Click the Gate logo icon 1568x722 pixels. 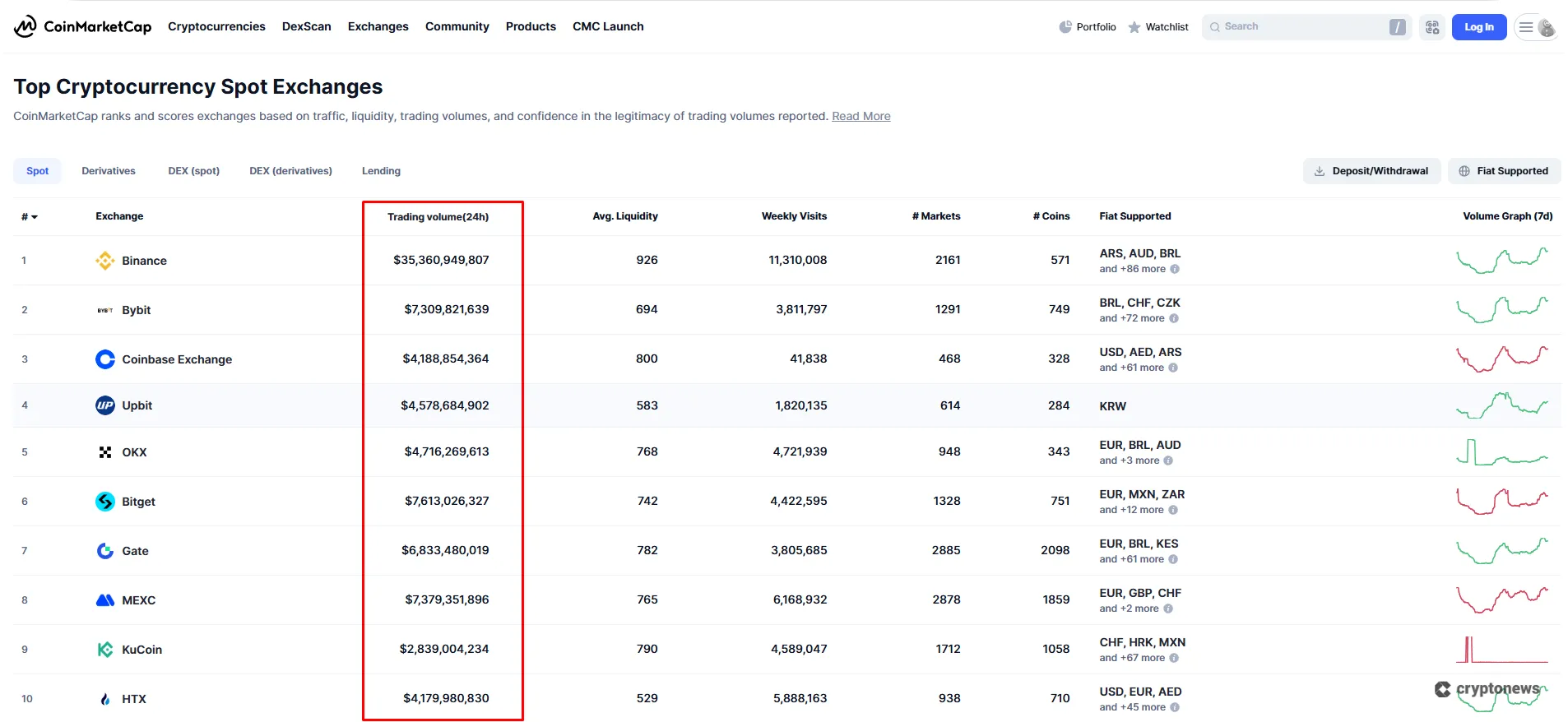[105, 551]
